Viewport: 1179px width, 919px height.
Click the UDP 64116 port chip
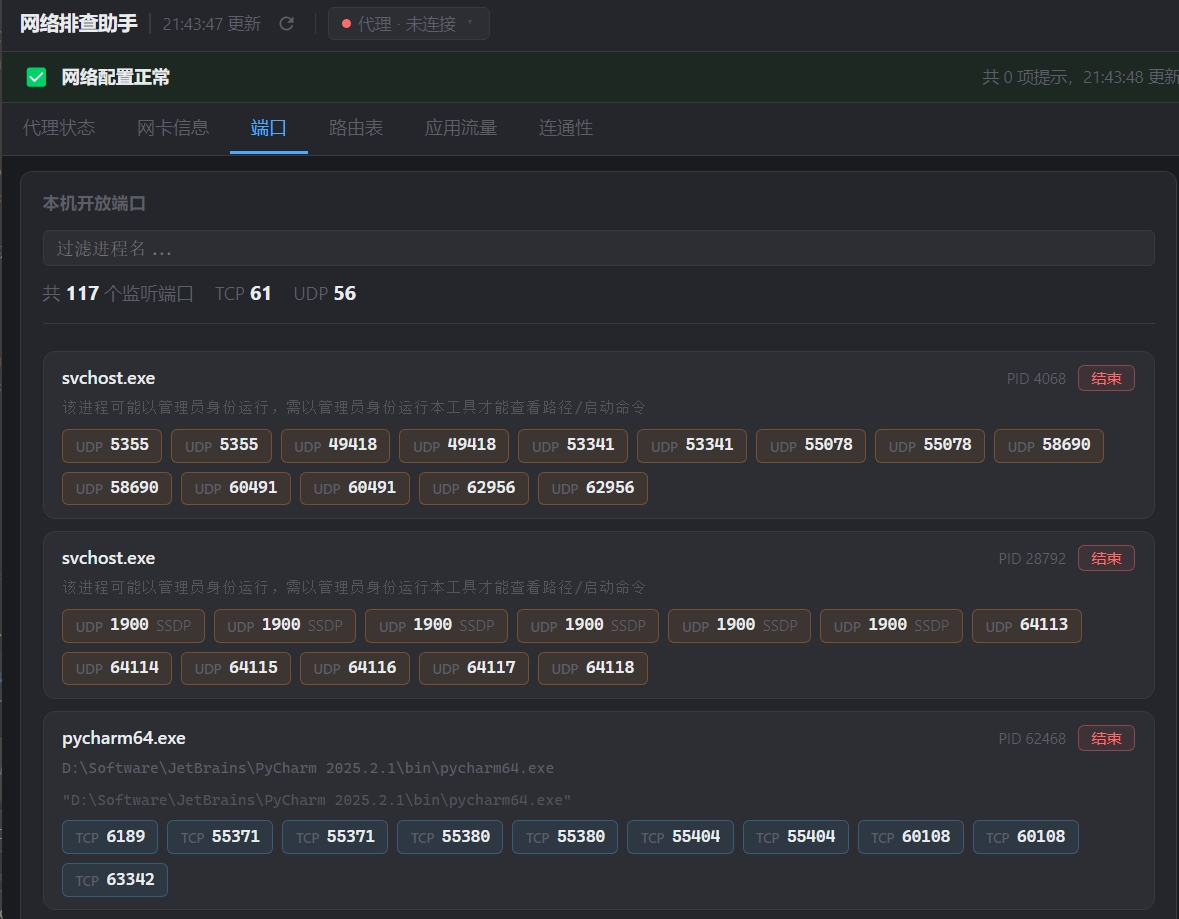click(354, 669)
